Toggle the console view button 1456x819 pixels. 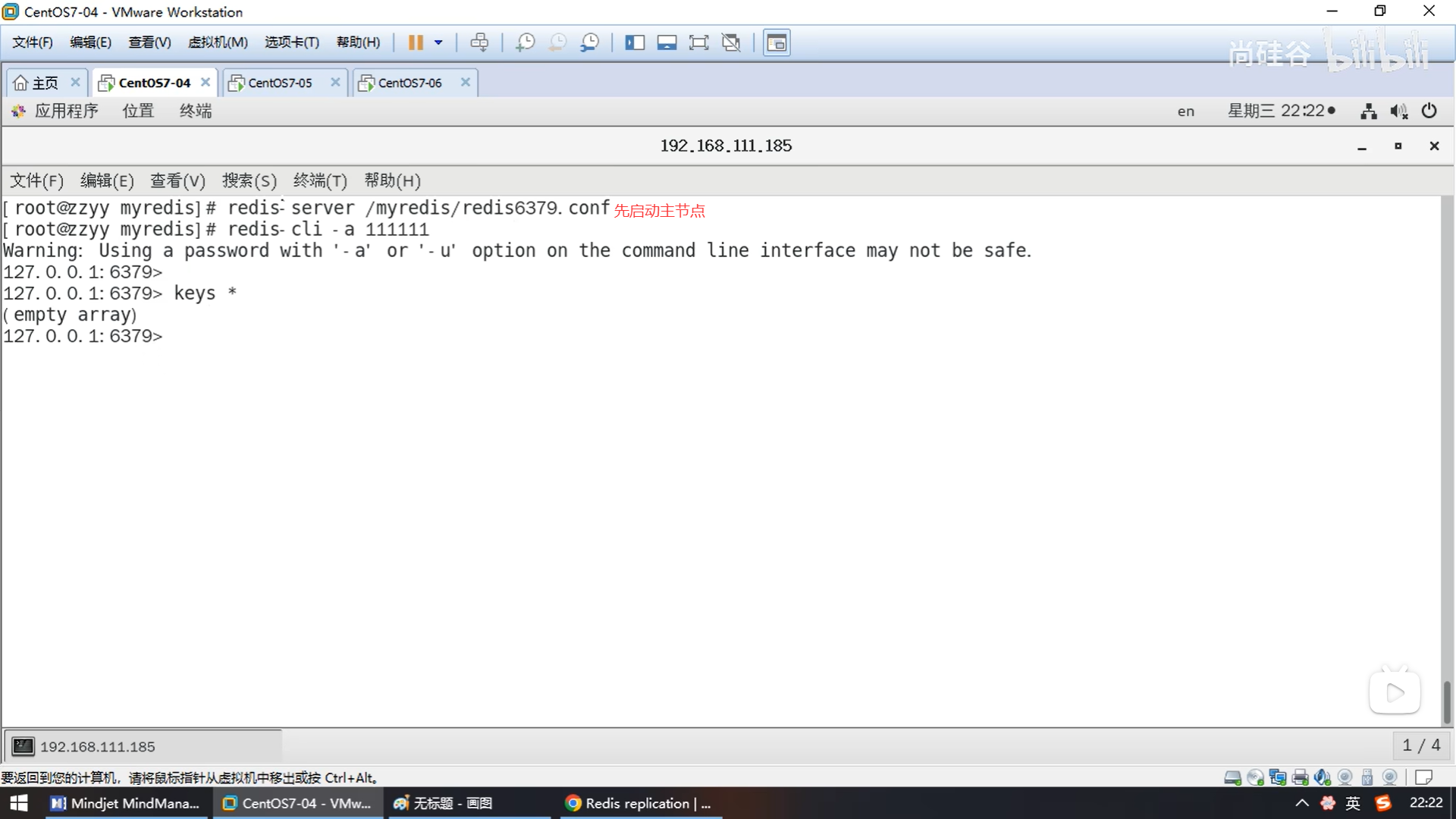coord(776,42)
